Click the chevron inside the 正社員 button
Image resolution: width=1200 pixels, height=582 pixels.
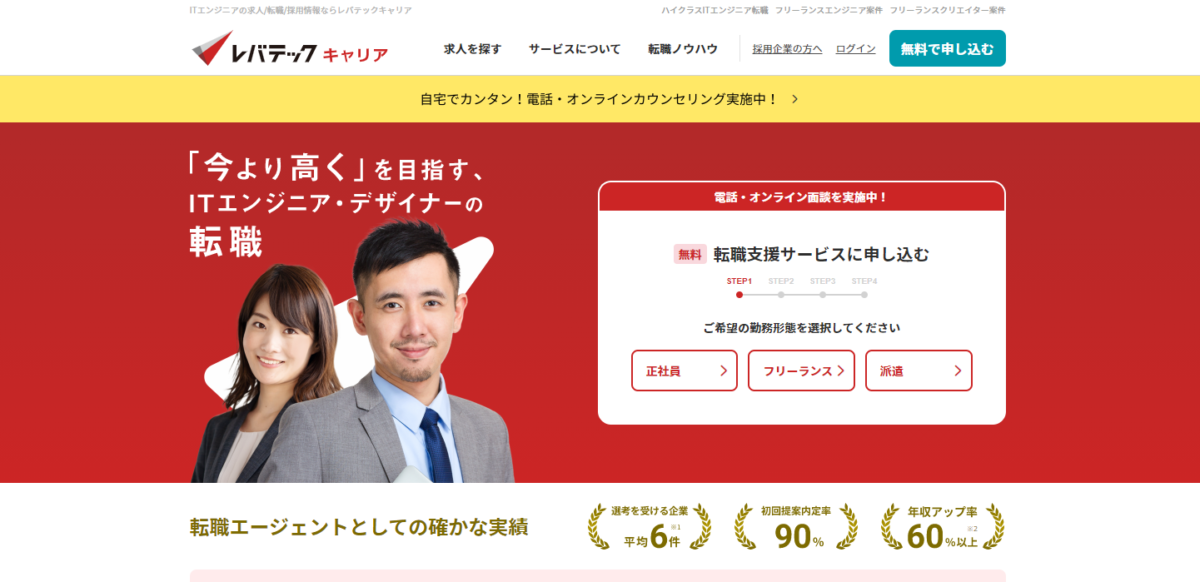point(725,370)
